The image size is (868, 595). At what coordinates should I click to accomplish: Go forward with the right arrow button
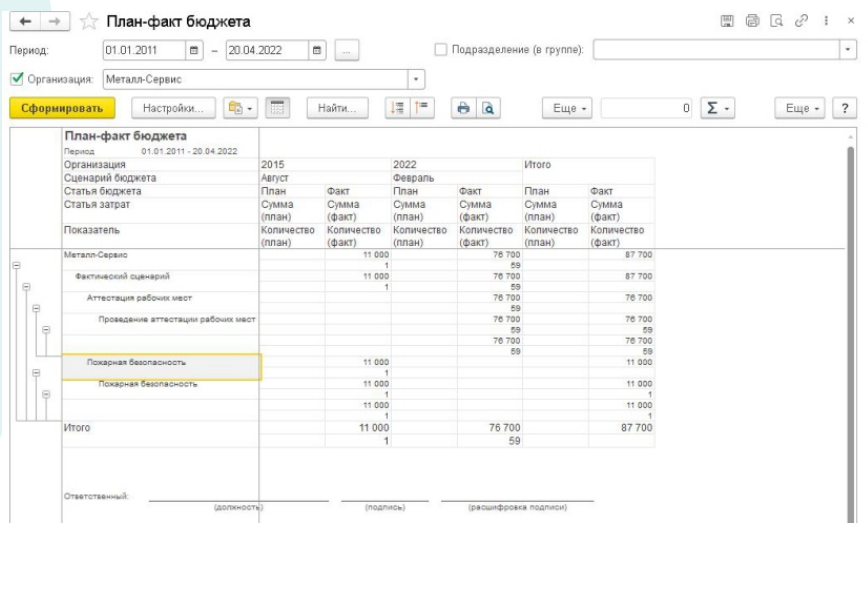[55, 22]
